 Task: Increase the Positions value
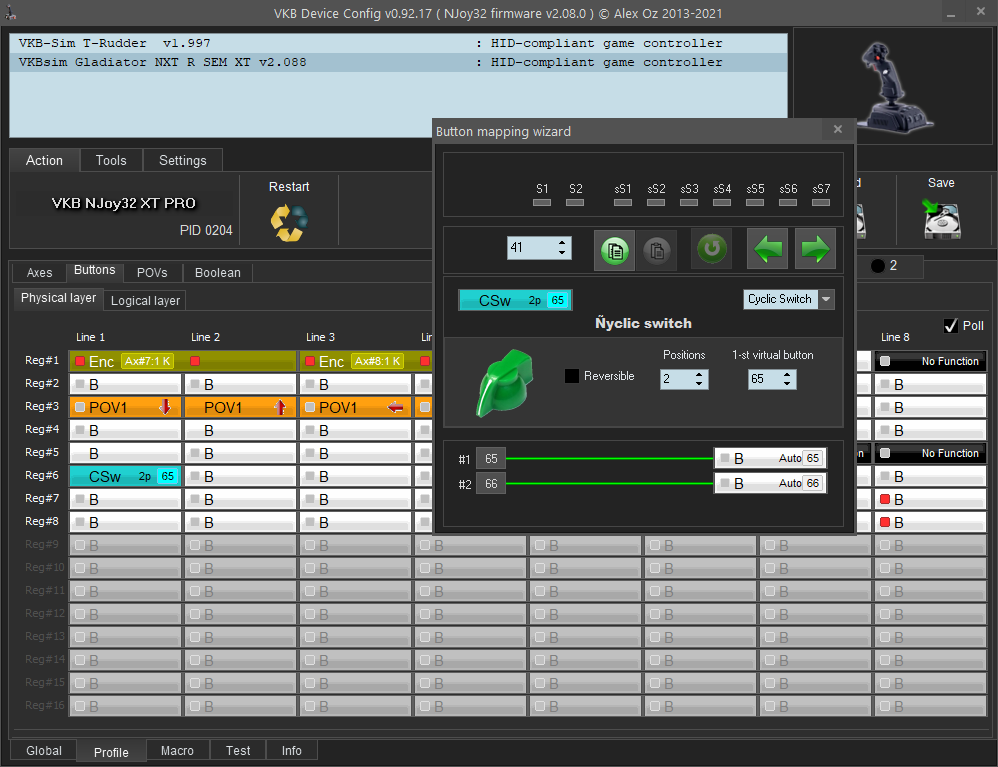699,374
